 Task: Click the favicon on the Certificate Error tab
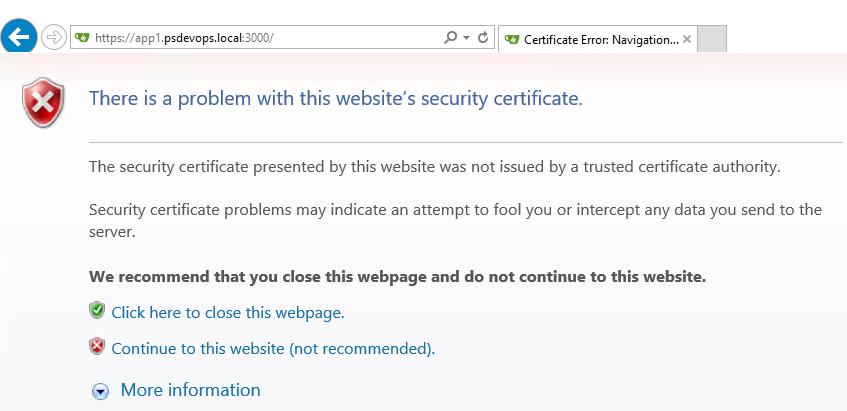pyautogui.click(x=511, y=39)
